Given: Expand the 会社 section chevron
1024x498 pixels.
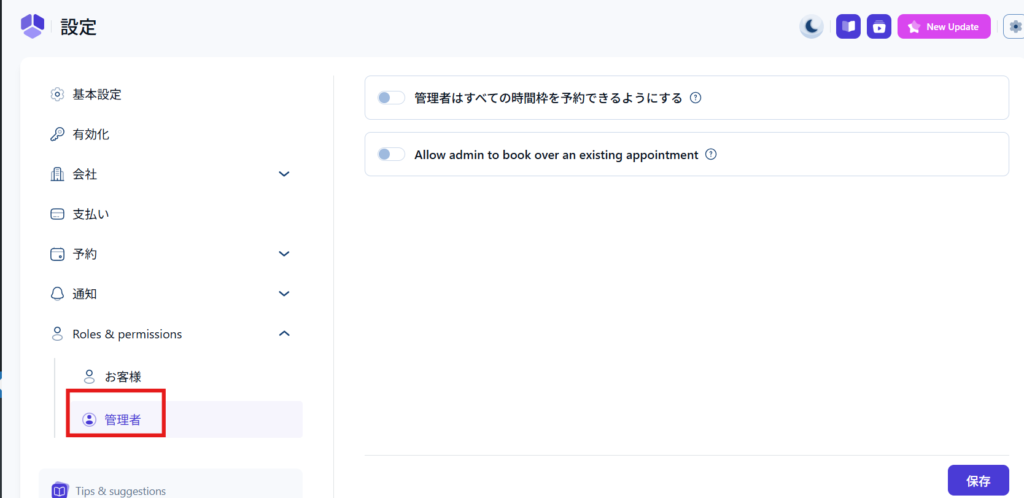Looking at the screenshot, I should click(x=284, y=174).
